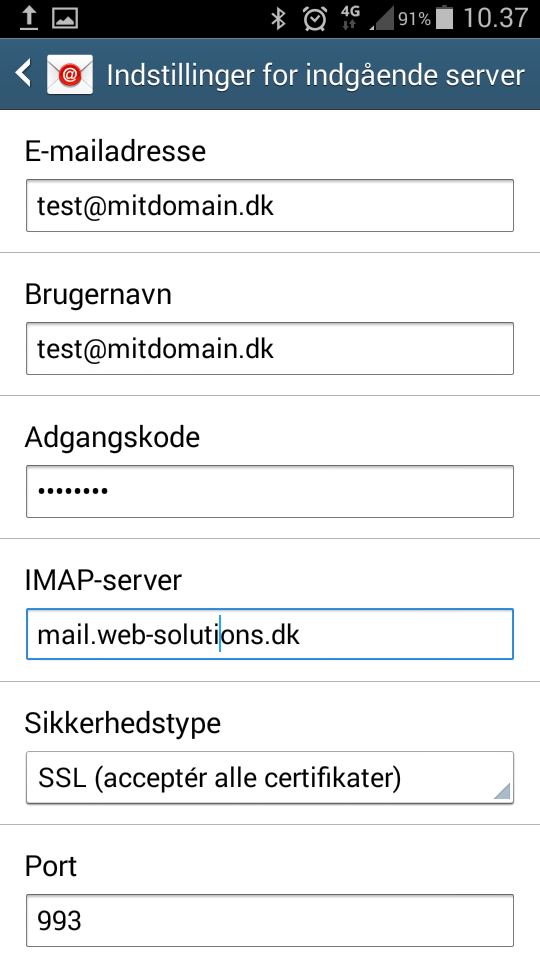
Task: Place cursor in IMAP-server field
Action: [269, 634]
